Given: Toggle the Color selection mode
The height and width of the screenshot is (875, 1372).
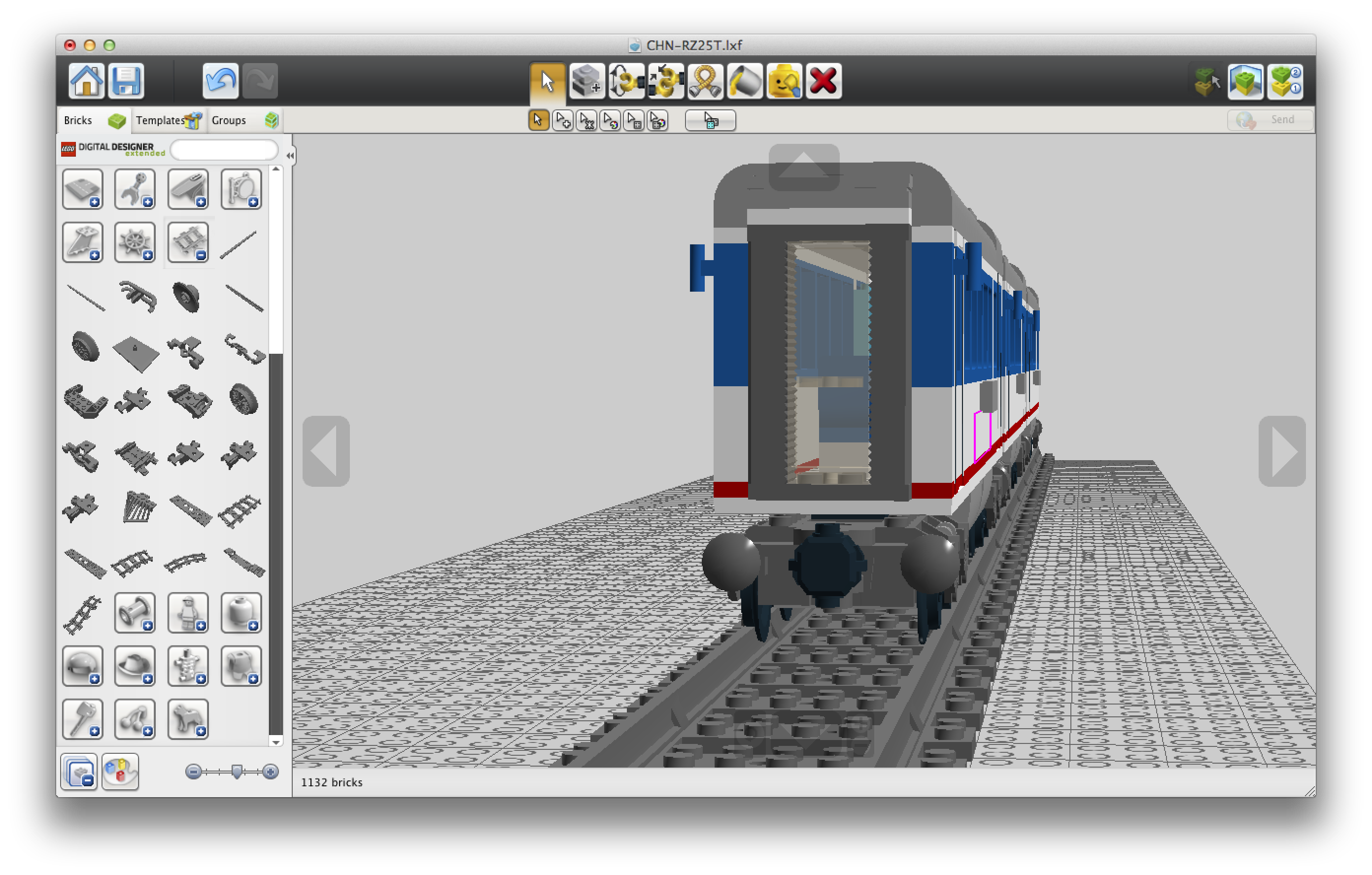Looking at the screenshot, I should pyautogui.click(x=610, y=121).
